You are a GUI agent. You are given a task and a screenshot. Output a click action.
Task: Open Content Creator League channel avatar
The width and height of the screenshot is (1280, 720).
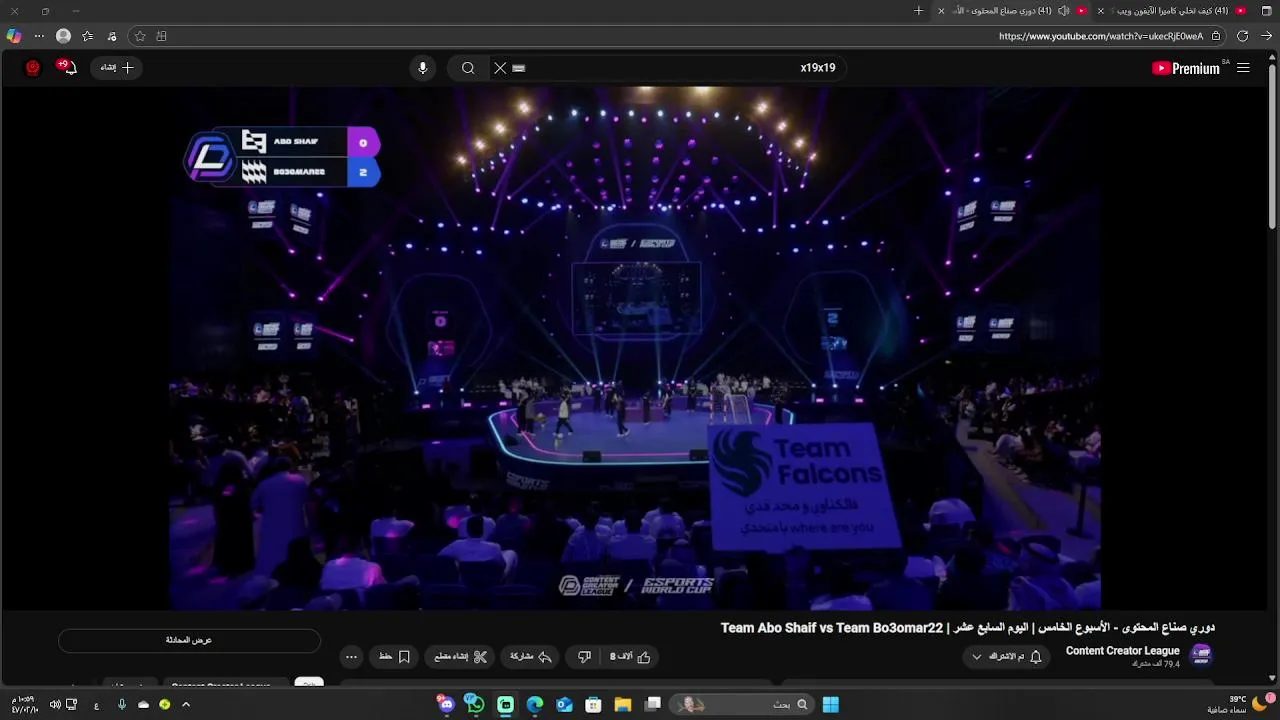tap(1201, 655)
